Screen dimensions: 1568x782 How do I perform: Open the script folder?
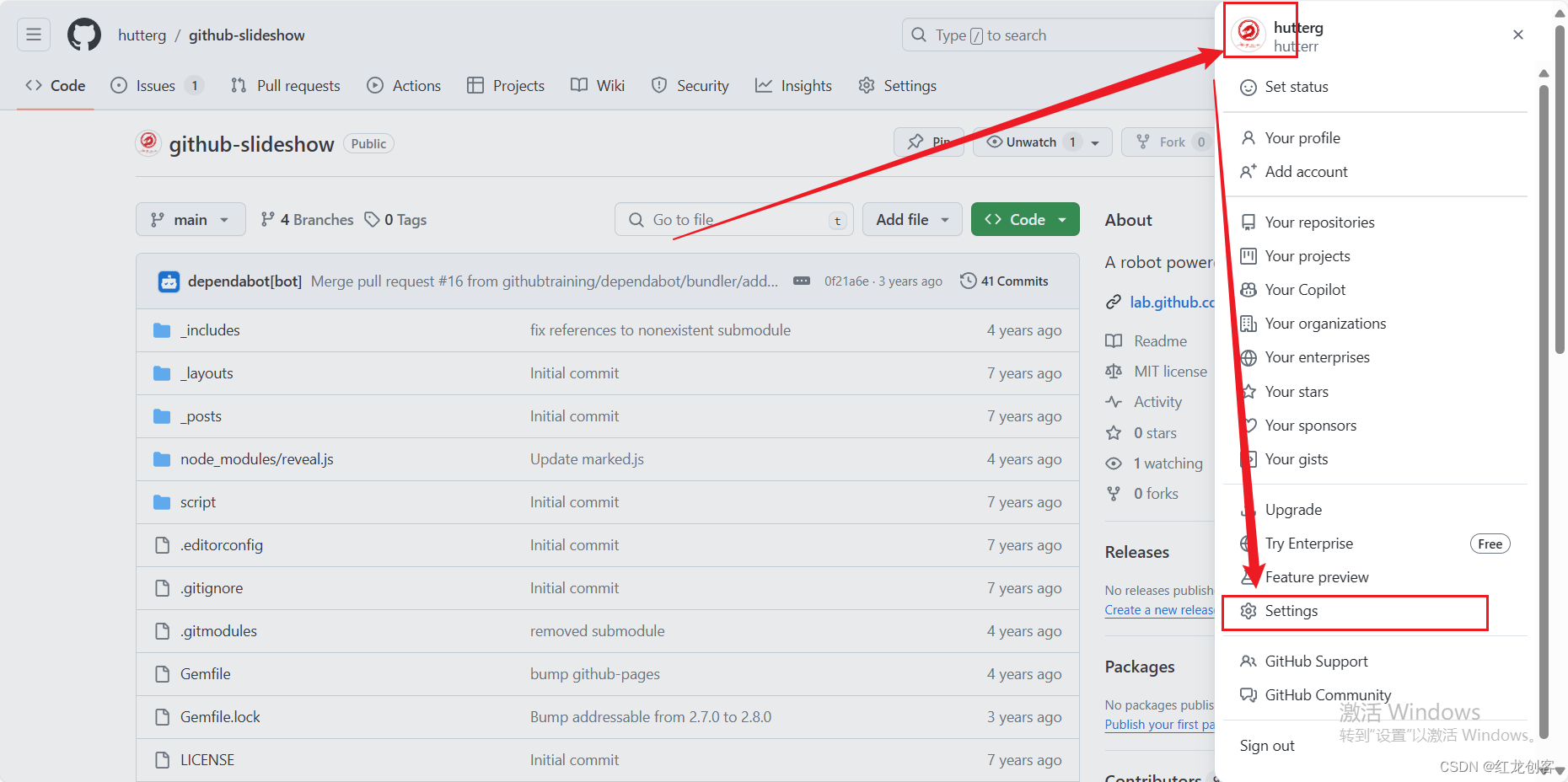tap(198, 502)
